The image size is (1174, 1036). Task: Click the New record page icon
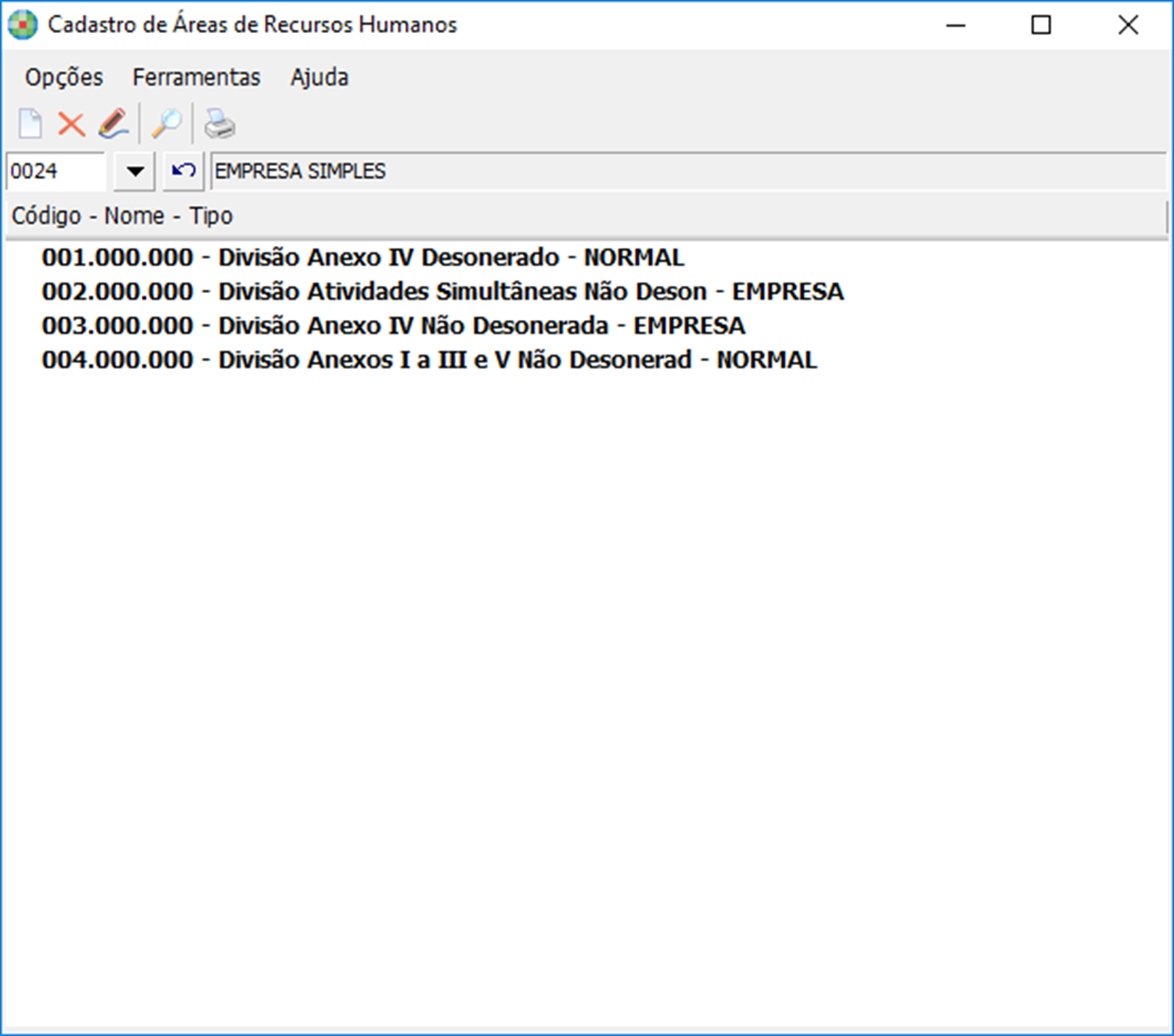coord(30,124)
